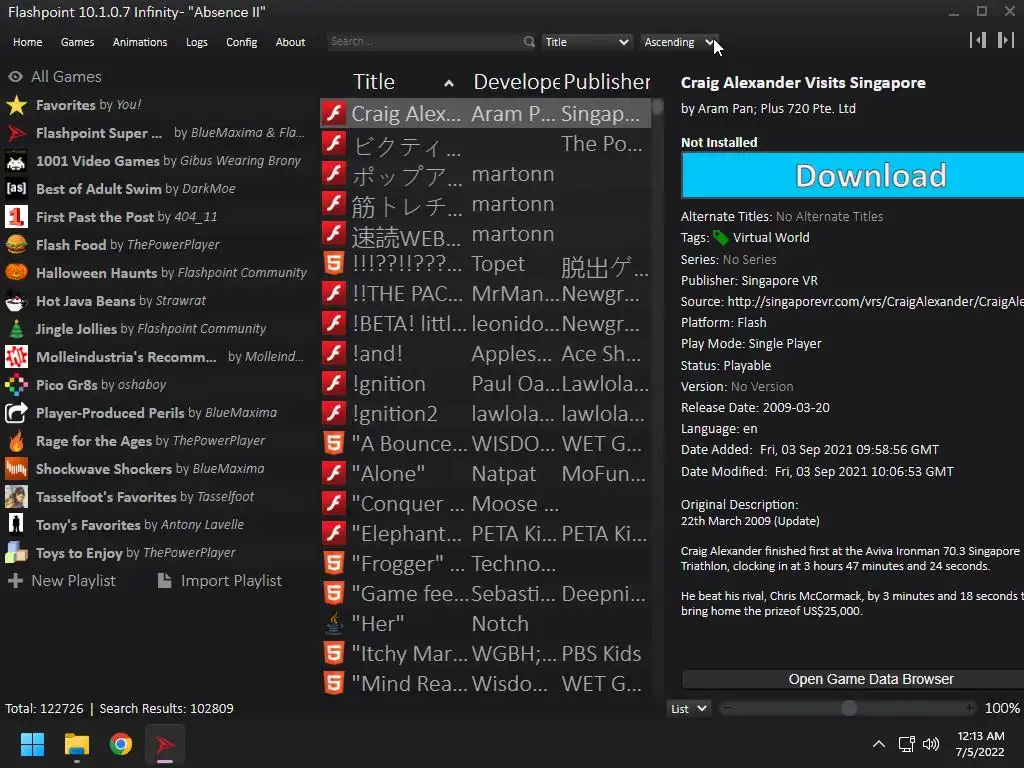Open Chrome from taskbar

click(121, 744)
